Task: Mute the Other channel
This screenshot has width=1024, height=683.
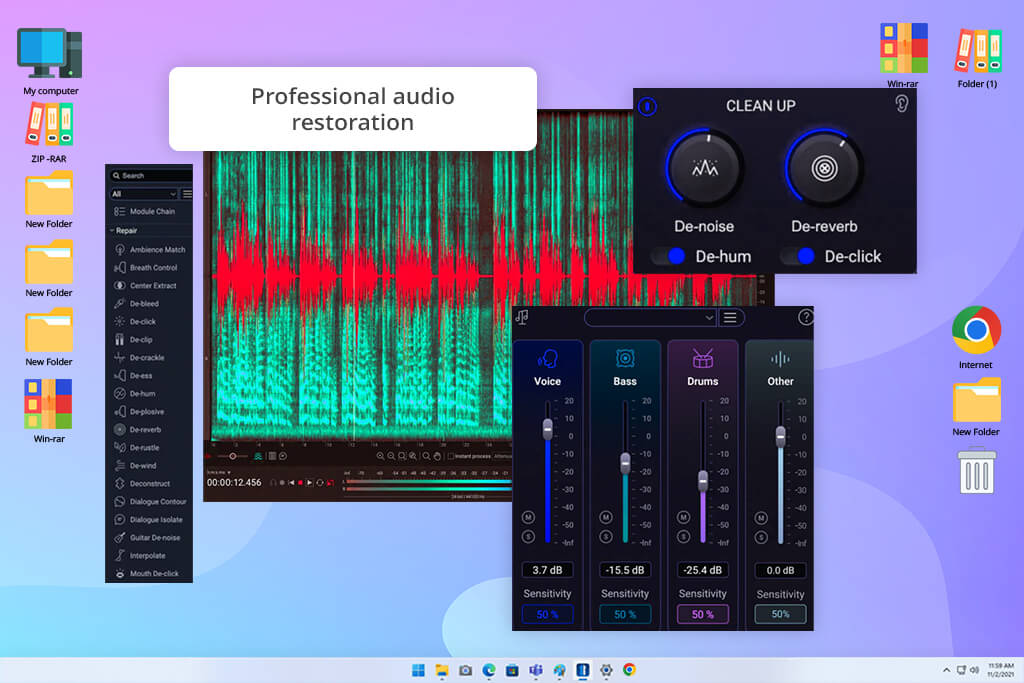Action: tap(761, 518)
